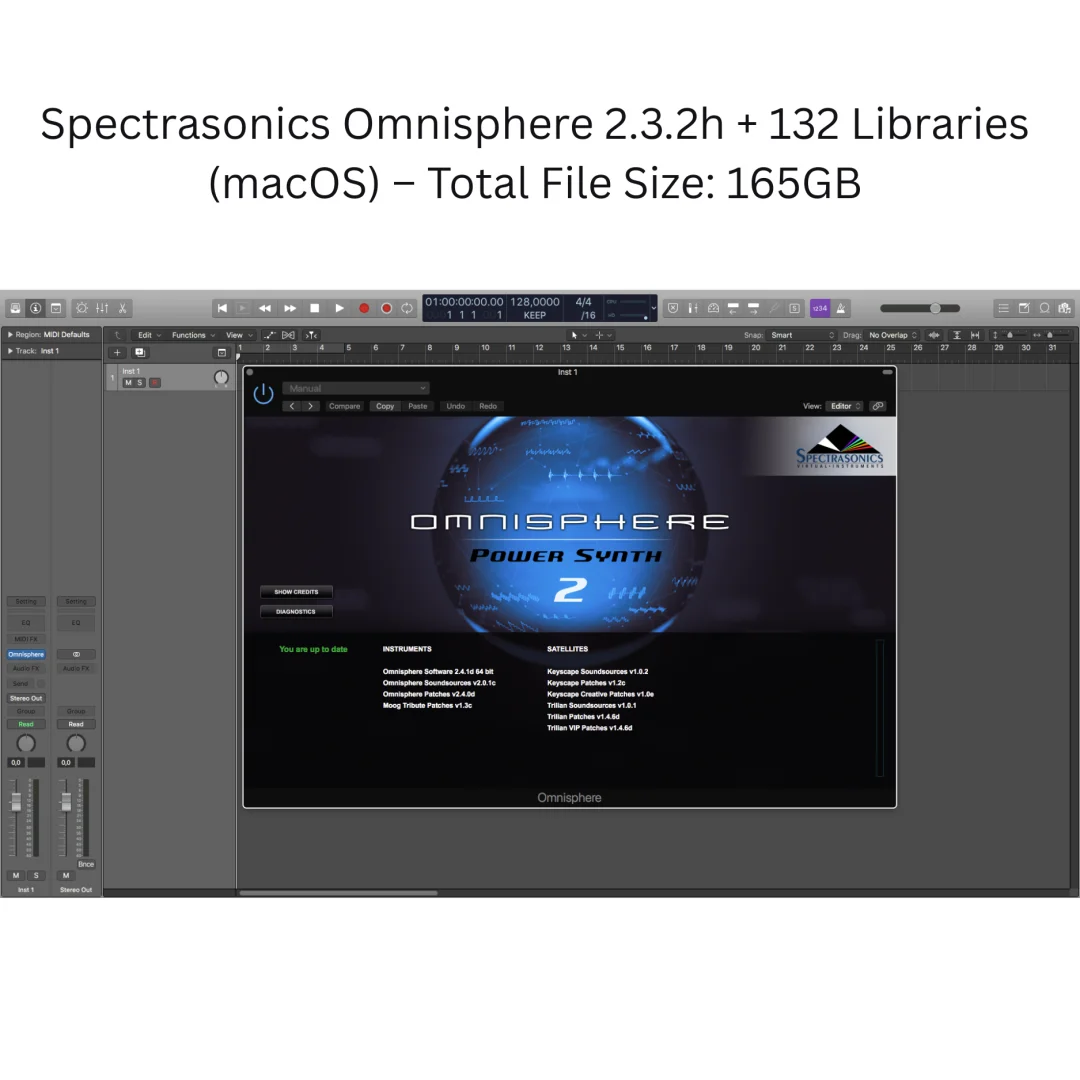Toggle the Cycle loop button

click(408, 308)
